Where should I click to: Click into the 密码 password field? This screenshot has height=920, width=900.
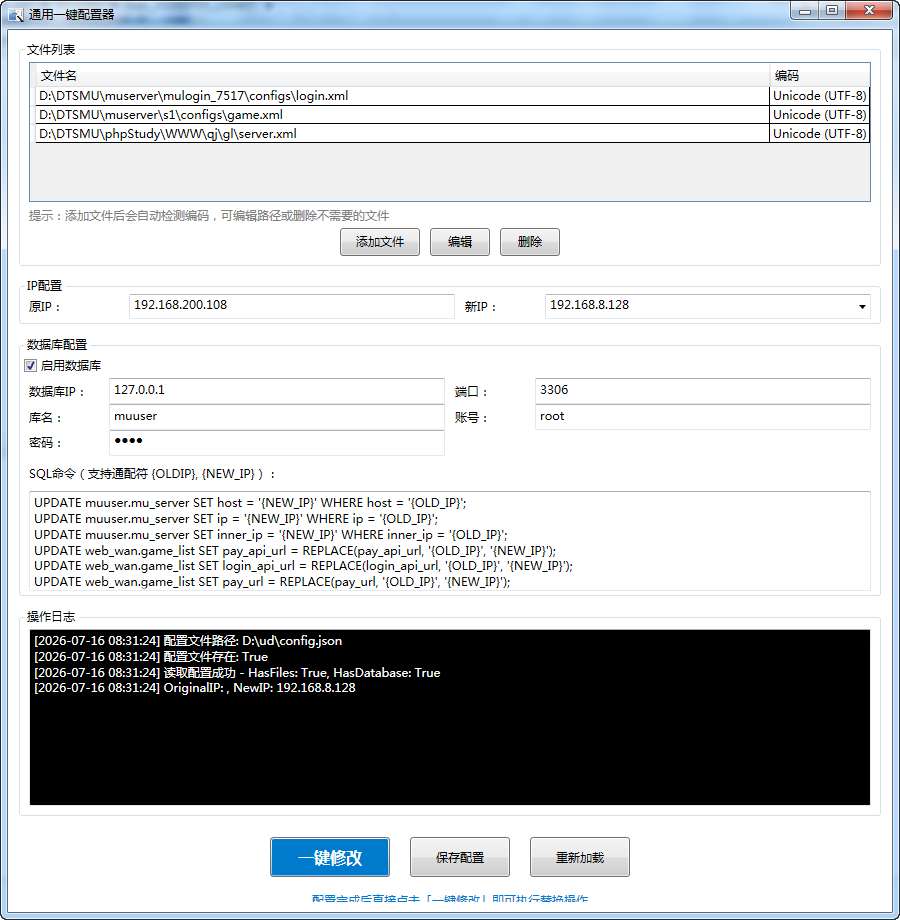pos(276,442)
